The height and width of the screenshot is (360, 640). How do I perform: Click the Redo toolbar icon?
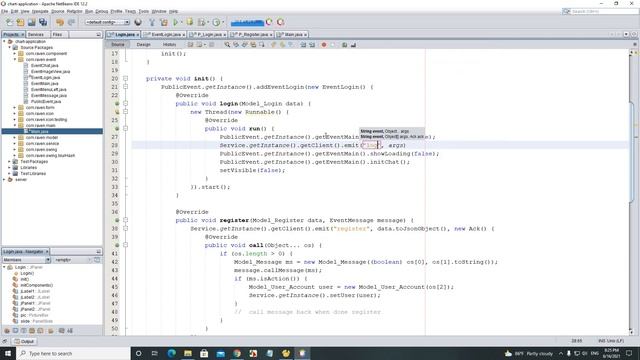71,22
